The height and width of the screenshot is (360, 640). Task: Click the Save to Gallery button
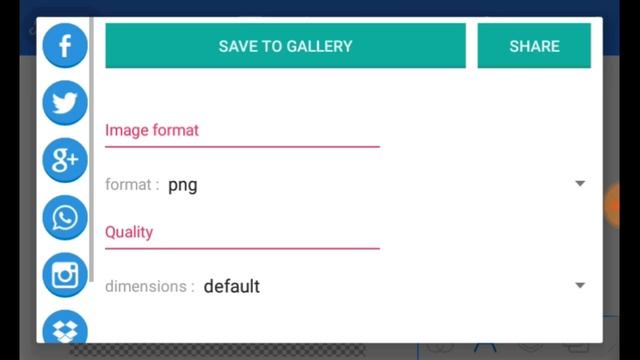click(285, 46)
